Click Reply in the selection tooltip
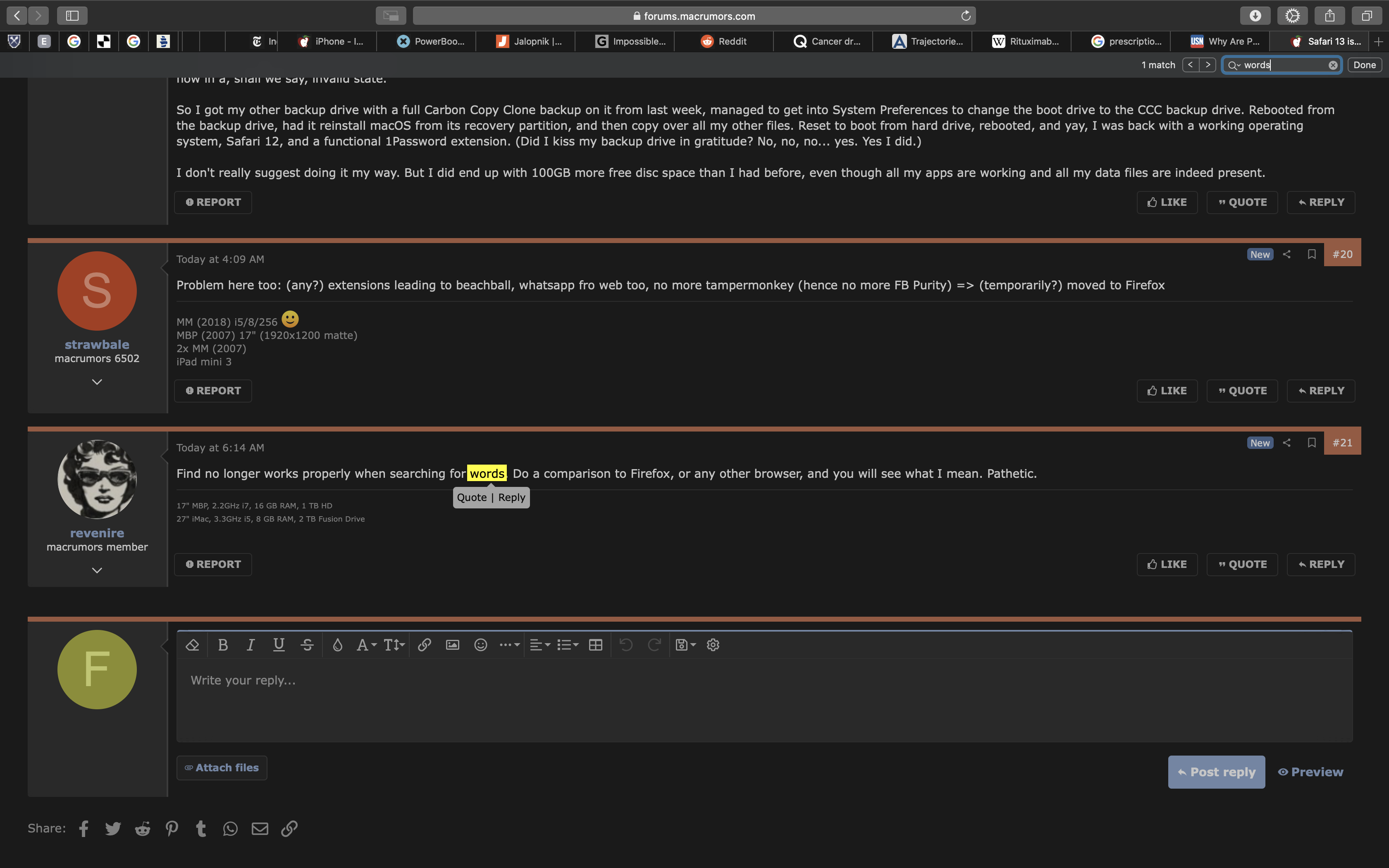The width and height of the screenshot is (1389, 868). pyautogui.click(x=511, y=497)
